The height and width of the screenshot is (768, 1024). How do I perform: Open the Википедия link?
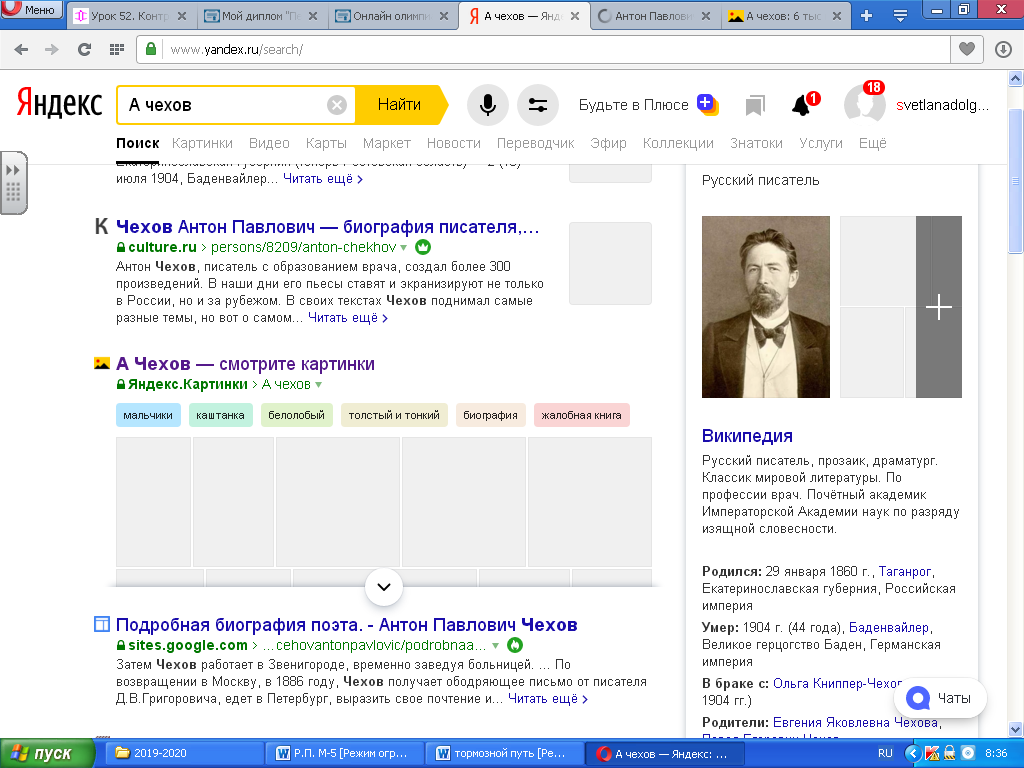(747, 436)
